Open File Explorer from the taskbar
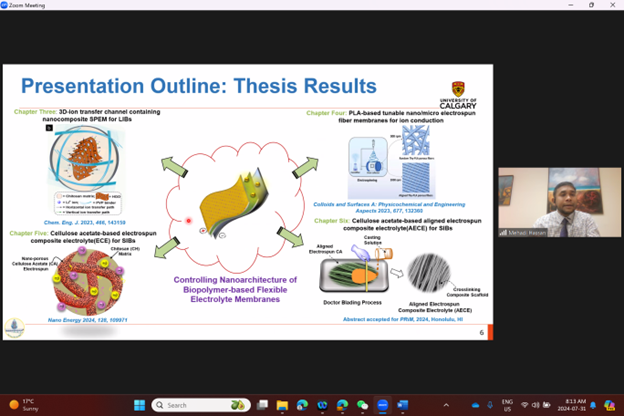This screenshot has width=624, height=416. point(283,405)
